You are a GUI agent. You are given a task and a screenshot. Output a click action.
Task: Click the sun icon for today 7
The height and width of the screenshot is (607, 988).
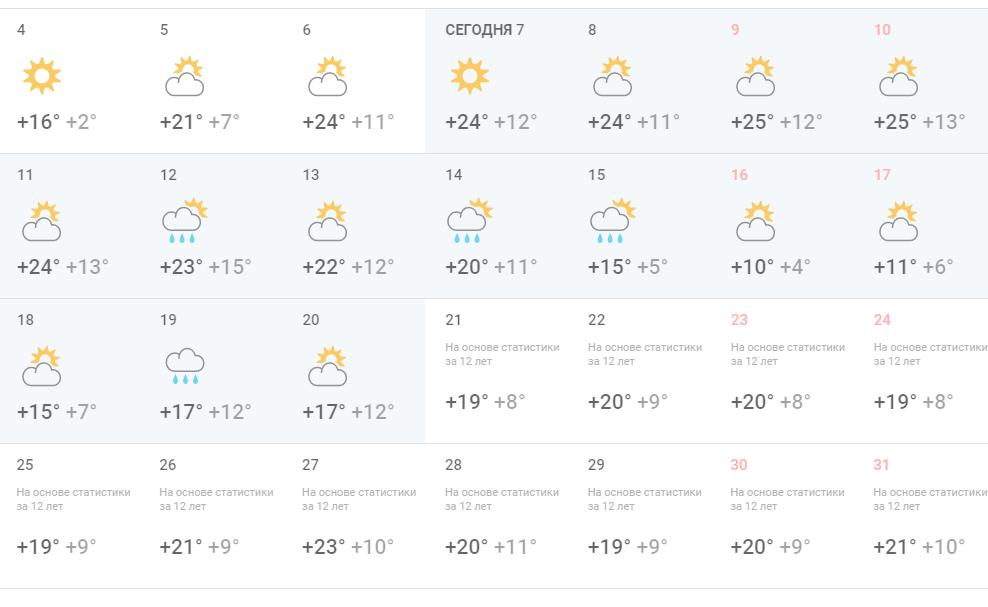click(x=469, y=76)
